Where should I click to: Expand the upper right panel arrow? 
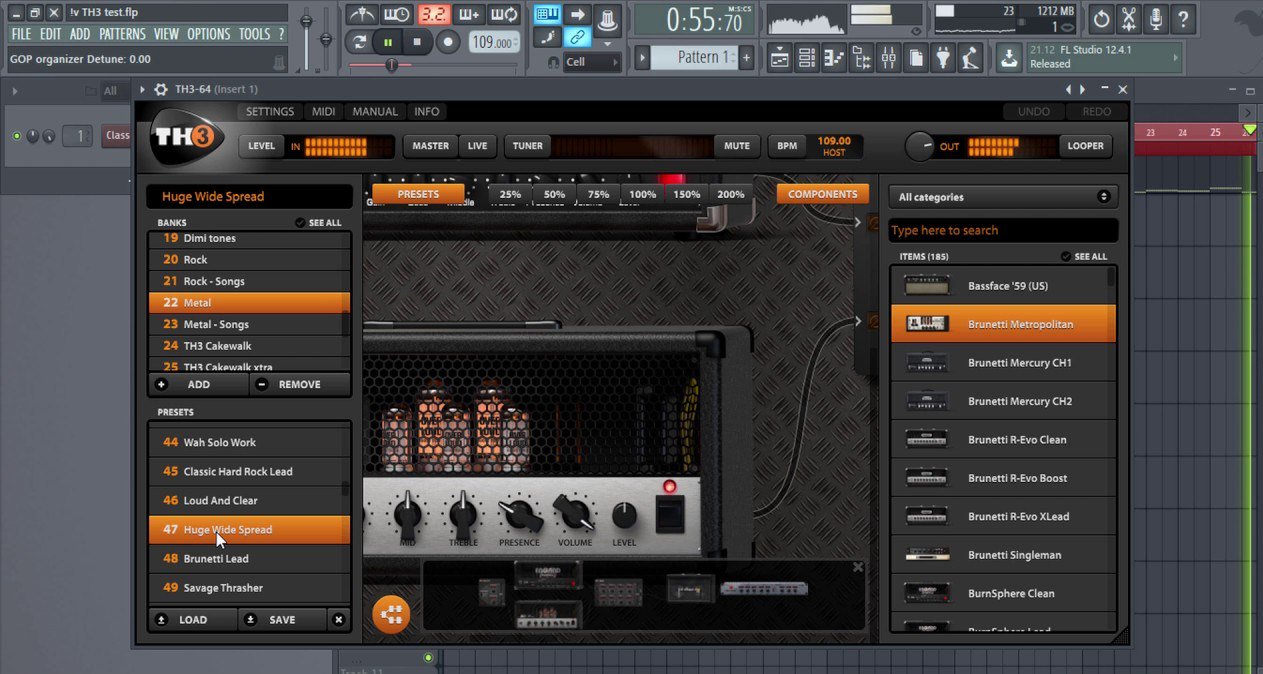pyautogui.click(x=858, y=222)
